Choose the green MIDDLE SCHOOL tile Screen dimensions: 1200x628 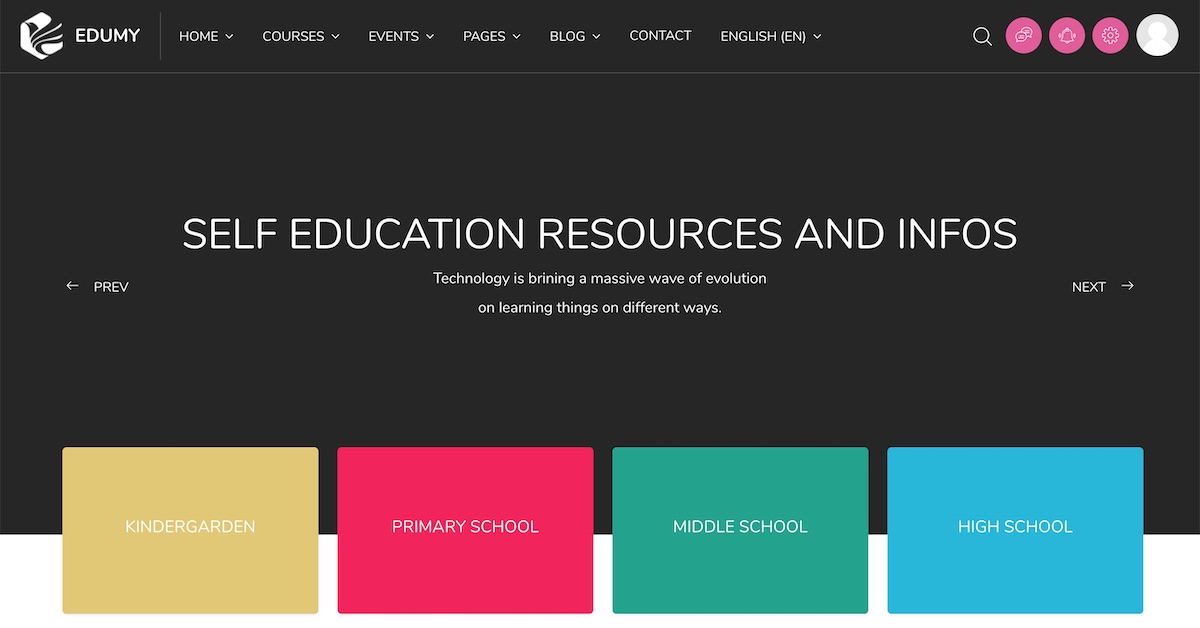pos(740,529)
